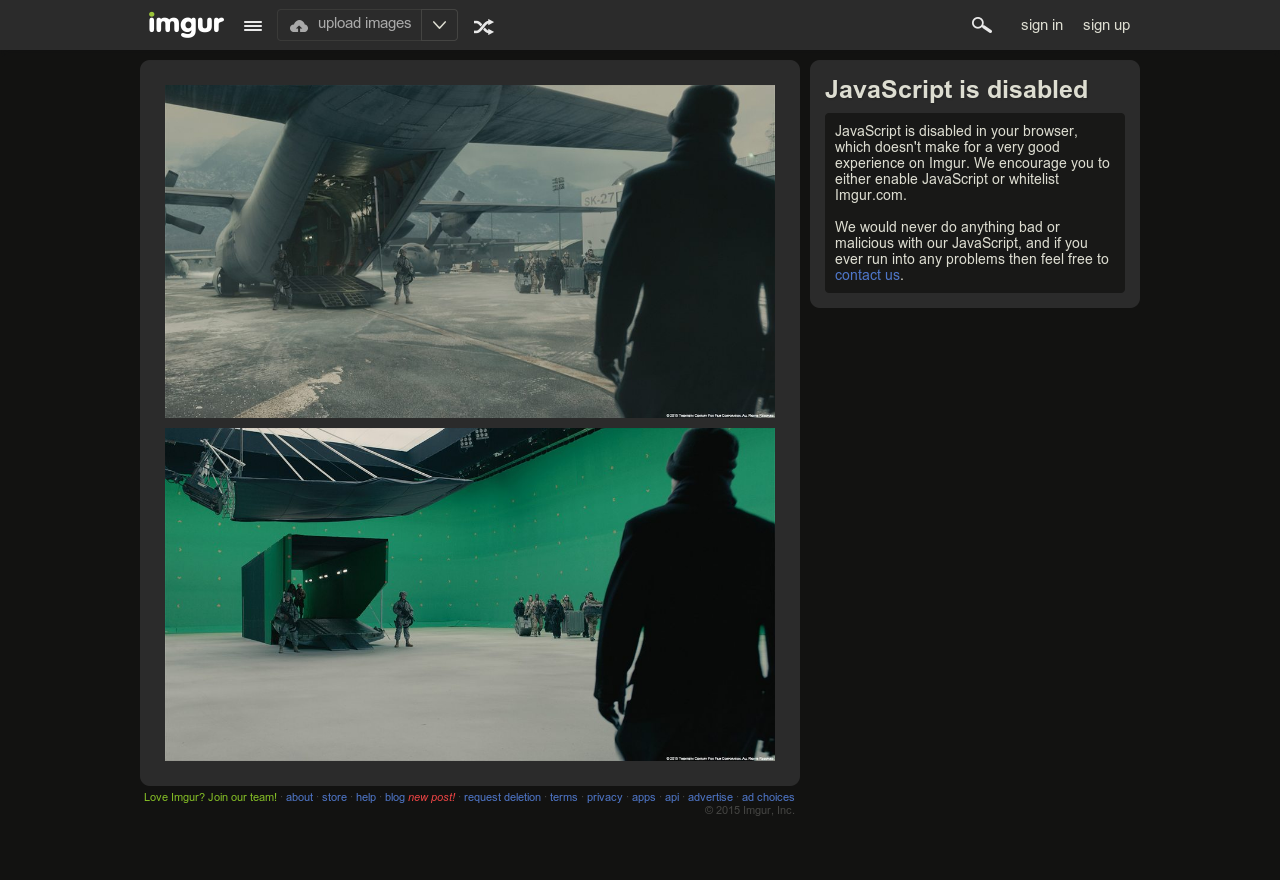The image size is (1280, 880).
Task: Open the advertise footer link
Action: pos(710,797)
